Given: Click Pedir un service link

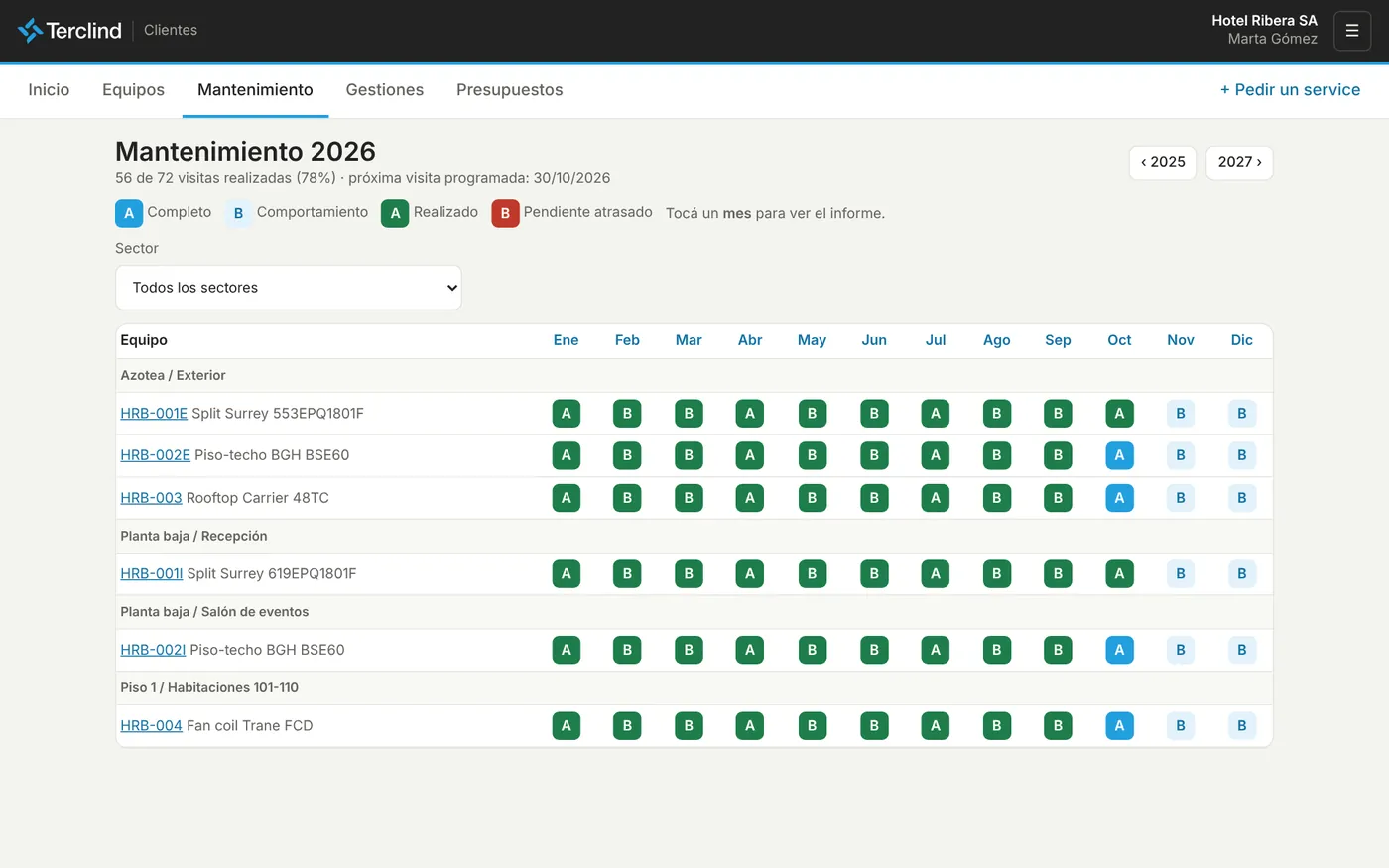Looking at the screenshot, I should point(1290,90).
